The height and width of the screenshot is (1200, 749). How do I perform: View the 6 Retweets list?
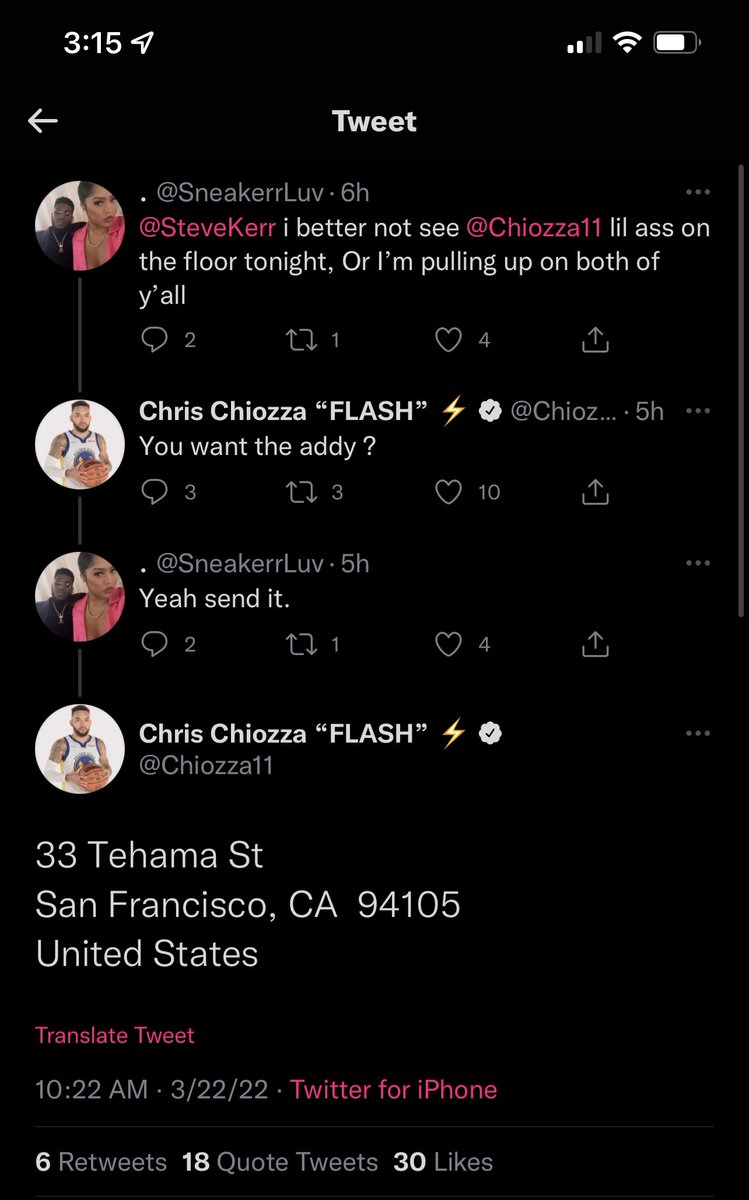(101, 1162)
